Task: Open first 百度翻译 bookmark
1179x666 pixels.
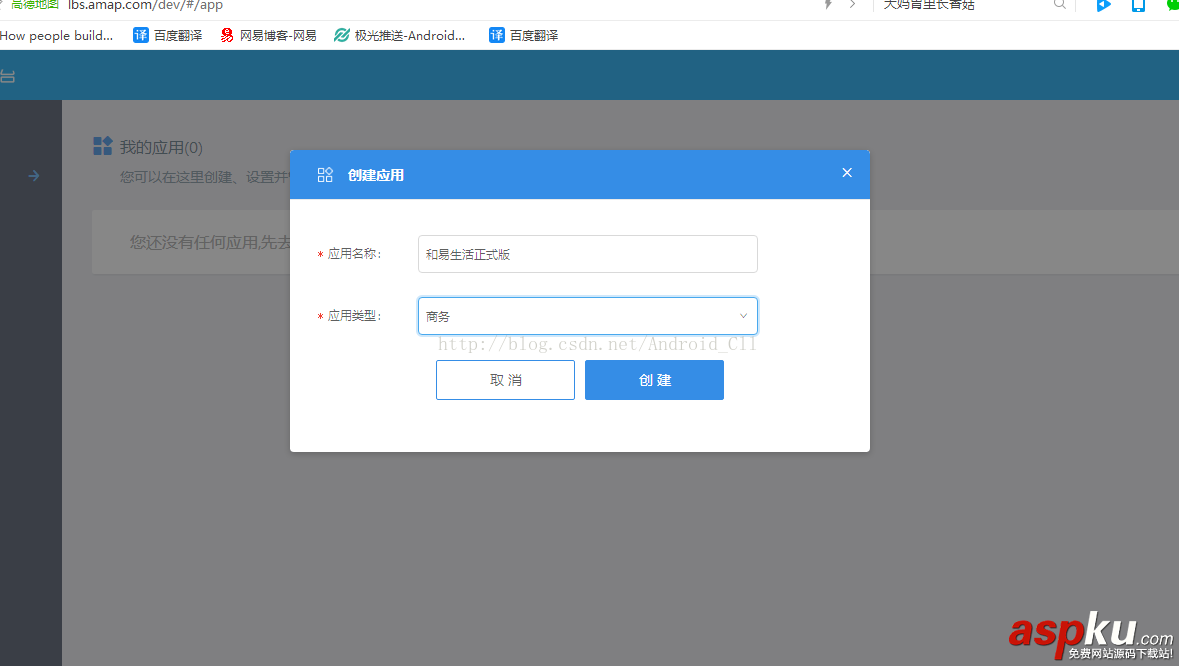Action: point(168,35)
